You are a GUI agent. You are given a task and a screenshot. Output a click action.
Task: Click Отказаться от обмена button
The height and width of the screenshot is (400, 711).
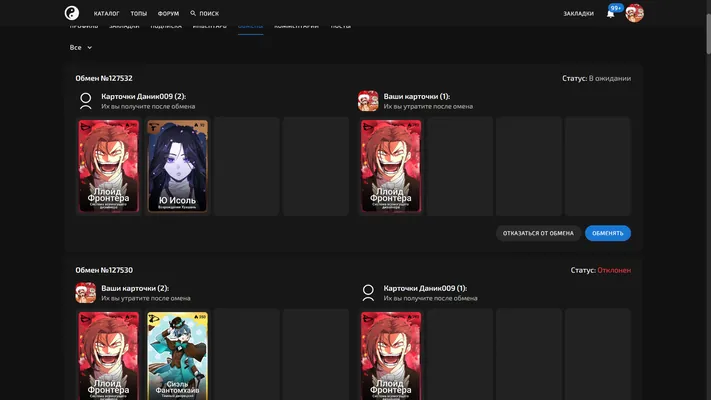[x=538, y=233]
